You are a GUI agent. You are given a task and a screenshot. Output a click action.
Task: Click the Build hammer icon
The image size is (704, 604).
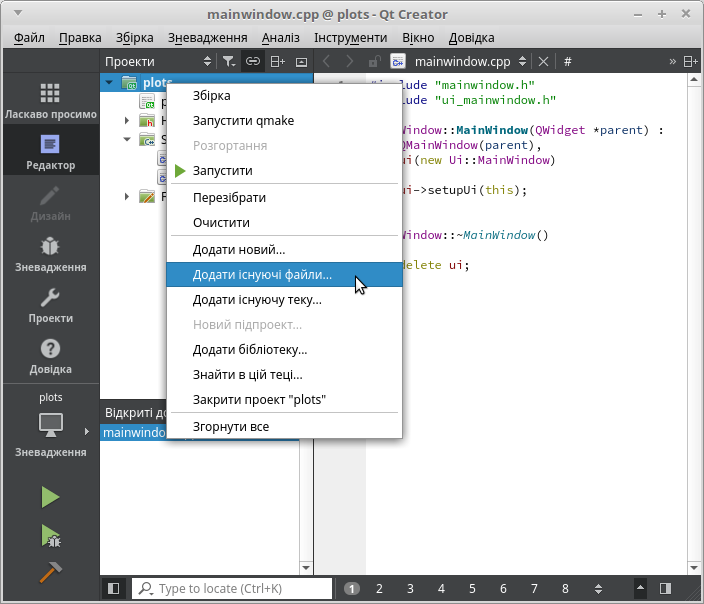pyautogui.click(x=49, y=573)
